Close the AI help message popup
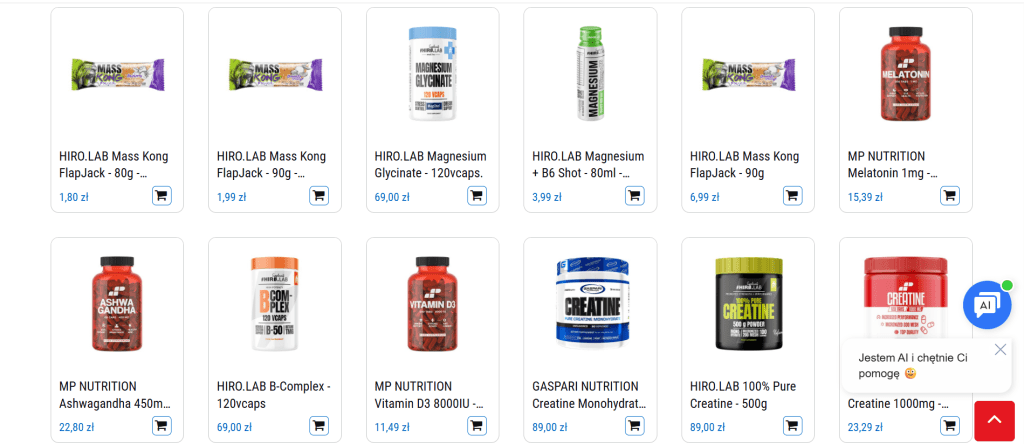Image resolution: width=1024 pixels, height=444 pixels. [x=1000, y=350]
